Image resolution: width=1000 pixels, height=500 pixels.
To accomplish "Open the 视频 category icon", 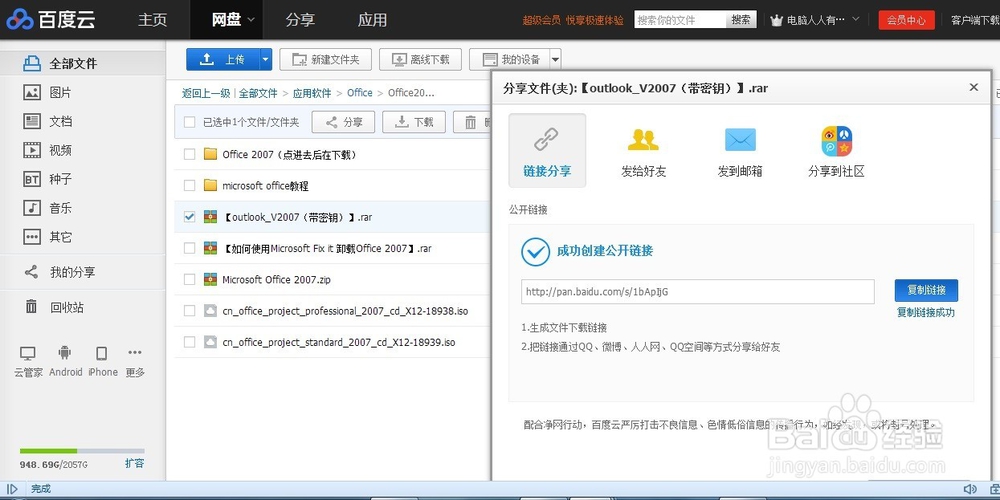I will coord(32,151).
